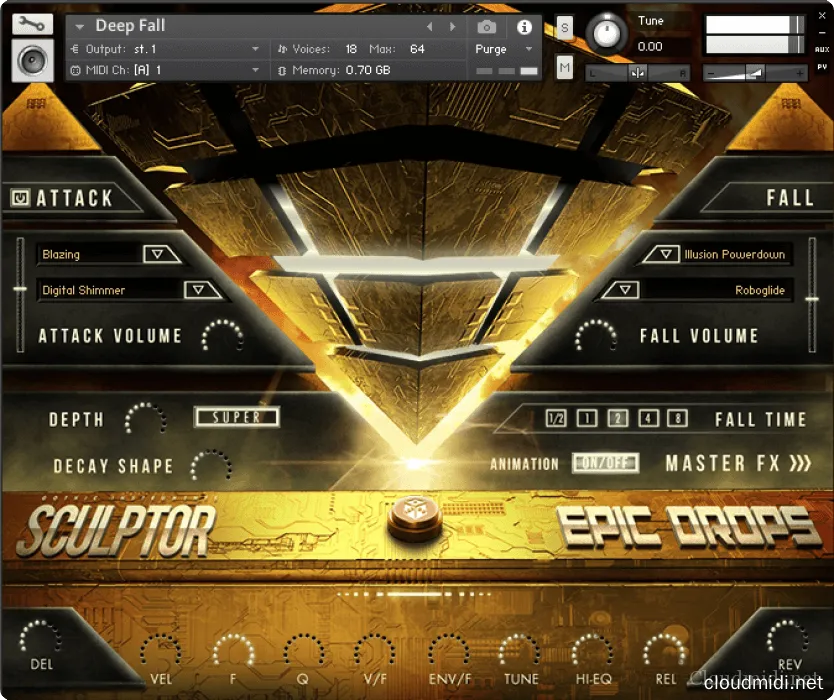Viewport: 834px width, 700px height.
Task: Mute the instrument with M button
Action: point(565,67)
